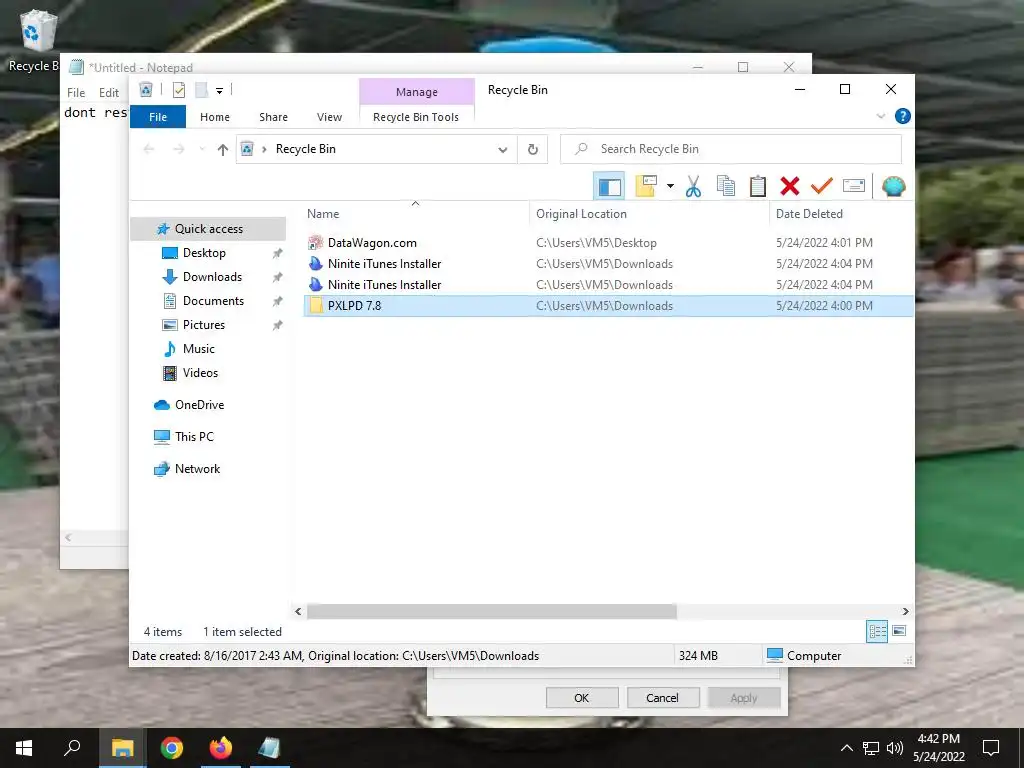Screen dimensions: 1024x768
Task: Open the Notepad Edit menu
Action: coord(108,93)
